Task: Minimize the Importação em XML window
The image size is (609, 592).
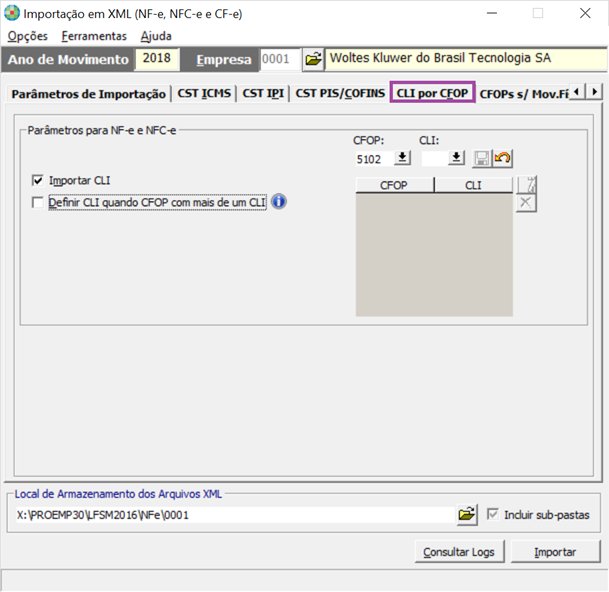Action: pos(492,13)
